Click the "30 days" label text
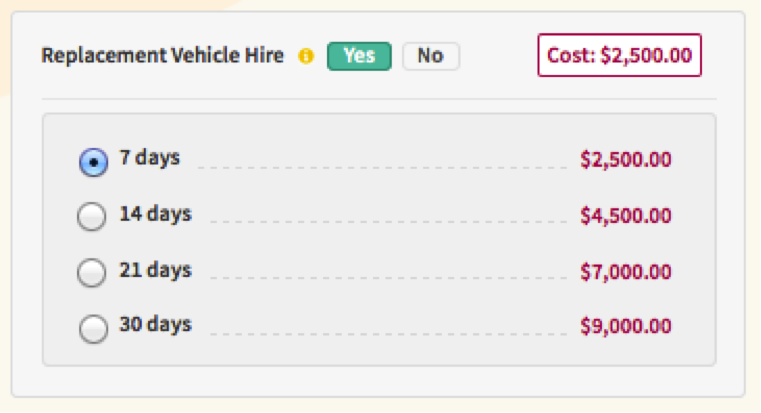 click(x=155, y=325)
